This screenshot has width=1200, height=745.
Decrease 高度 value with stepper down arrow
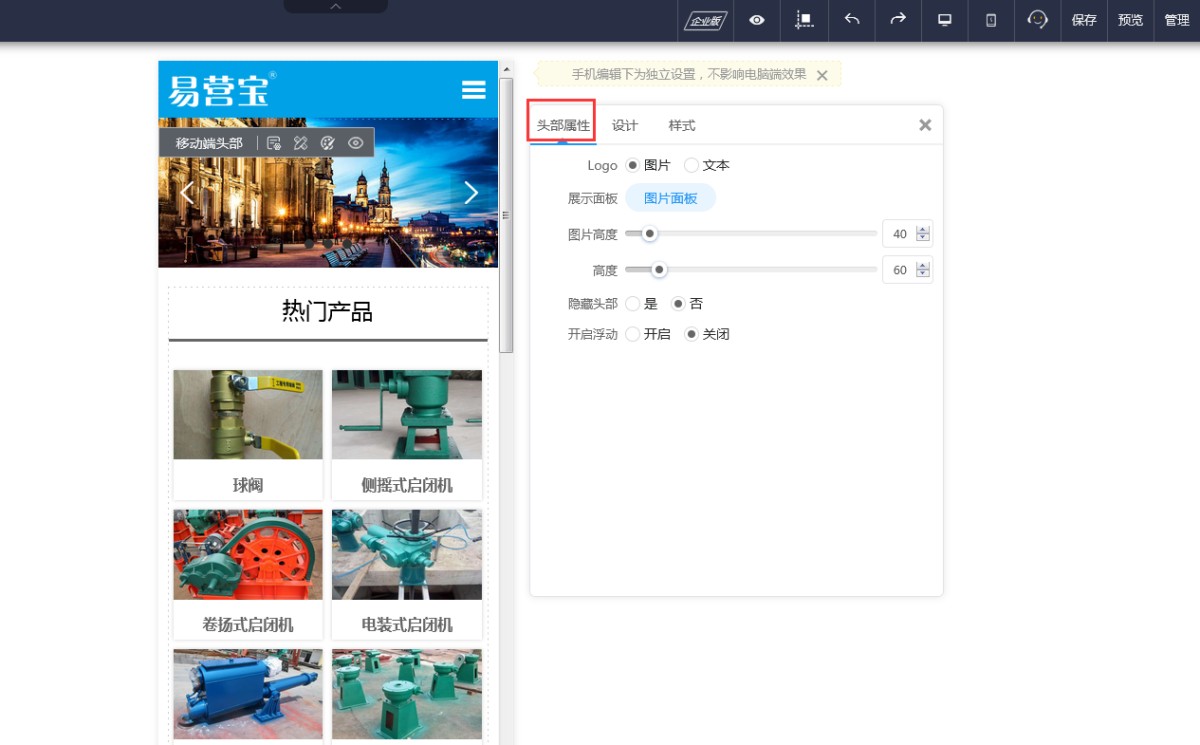[923, 274]
